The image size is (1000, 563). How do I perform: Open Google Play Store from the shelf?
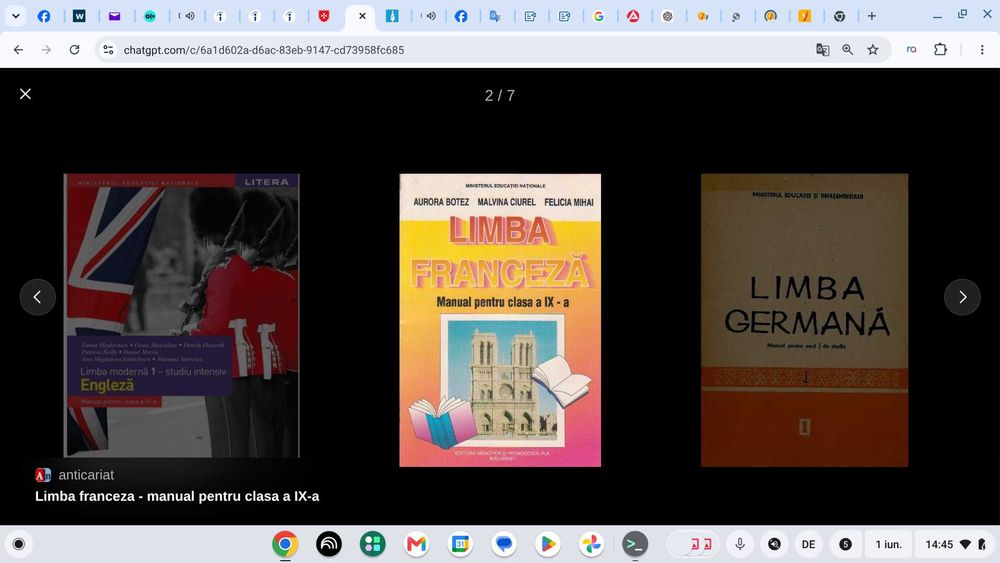pos(548,544)
